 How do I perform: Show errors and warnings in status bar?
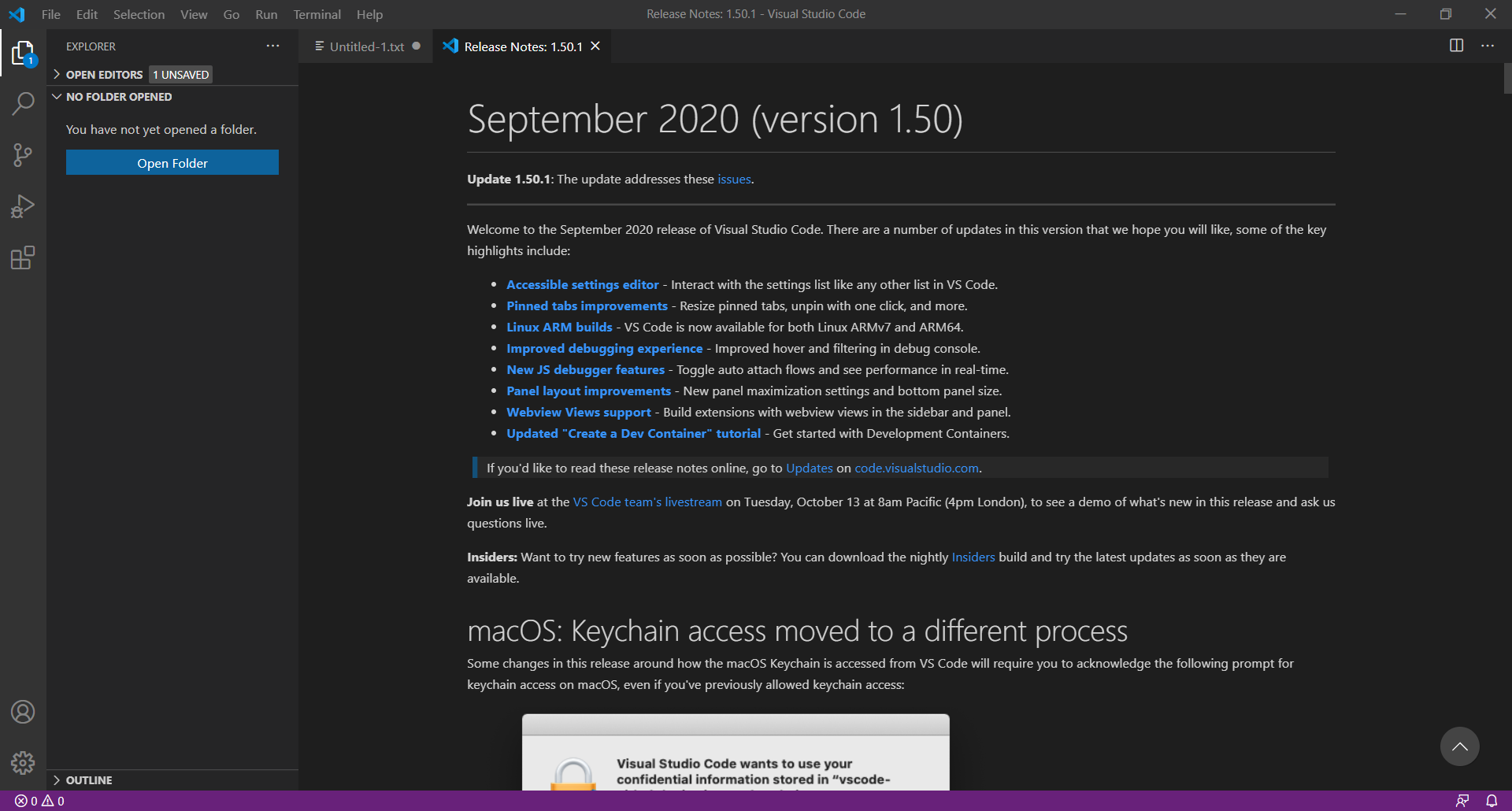[39, 801]
